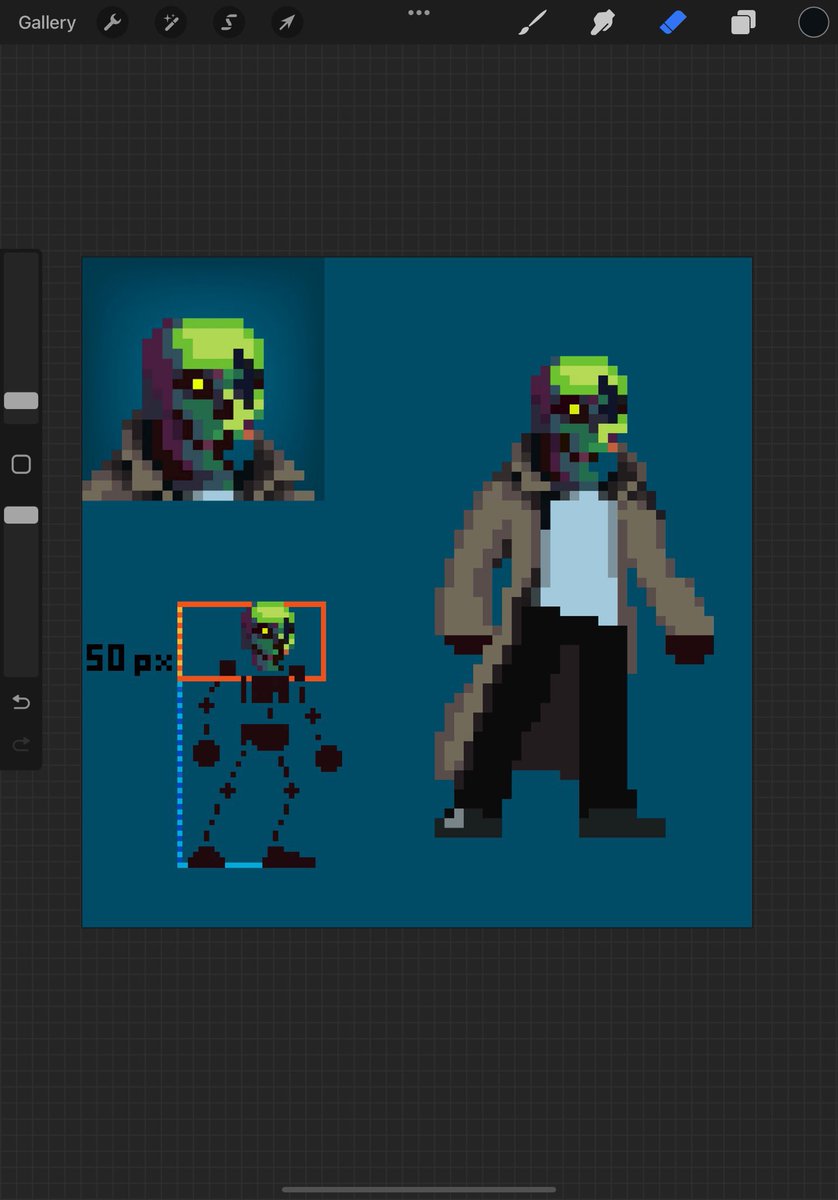Undo the last action
Screen dimensions: 838x1200
point(21,702)
